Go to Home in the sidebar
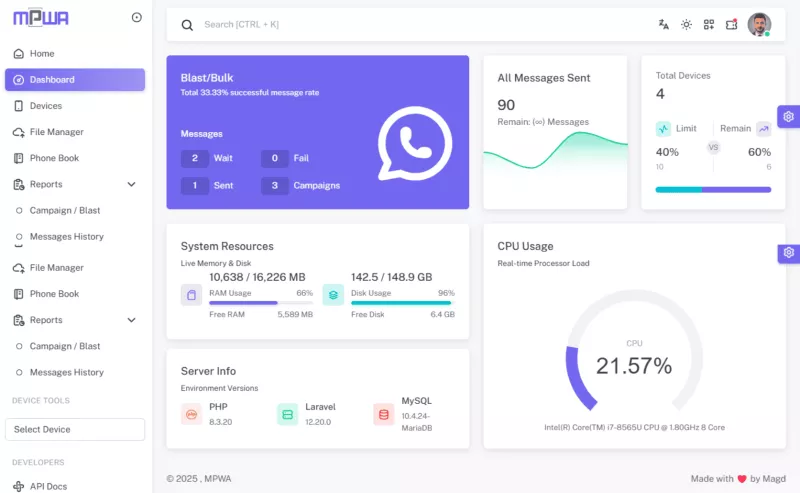This screenshot has height=493, width=800. pos(42,53)
